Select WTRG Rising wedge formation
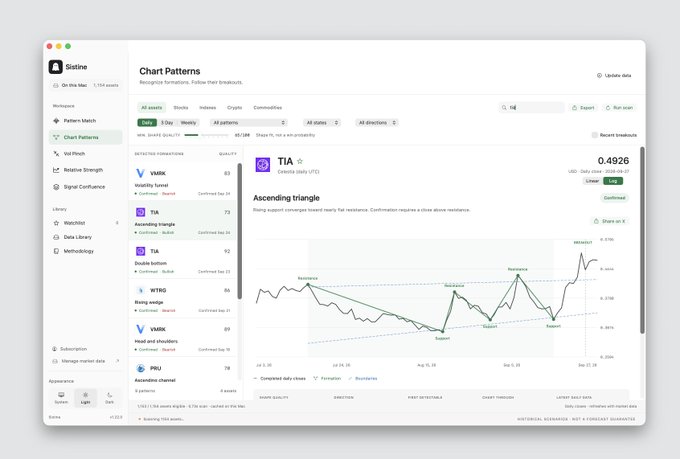 click(x=183, y=298)
